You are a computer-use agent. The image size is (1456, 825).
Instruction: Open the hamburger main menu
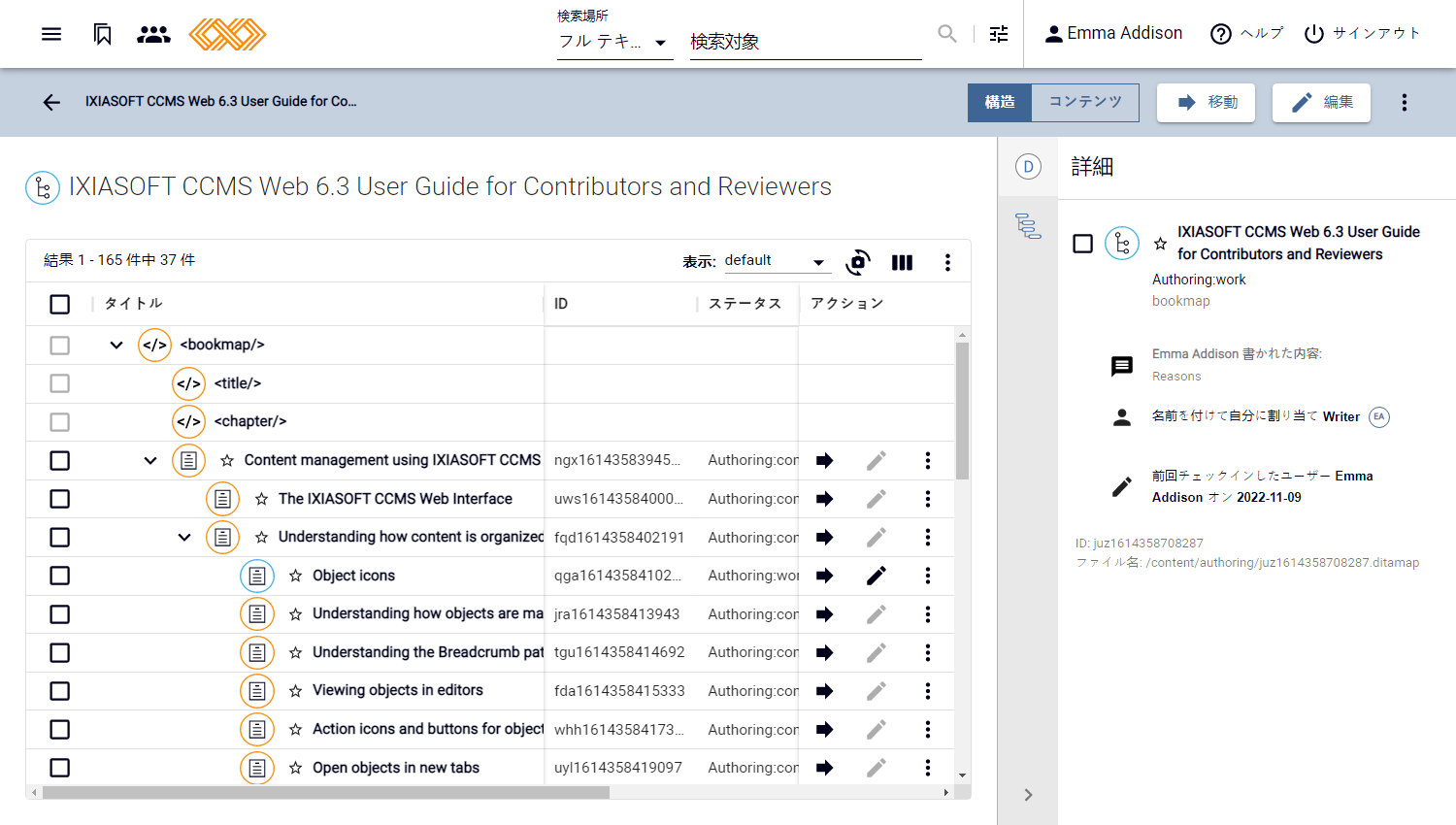51,34
